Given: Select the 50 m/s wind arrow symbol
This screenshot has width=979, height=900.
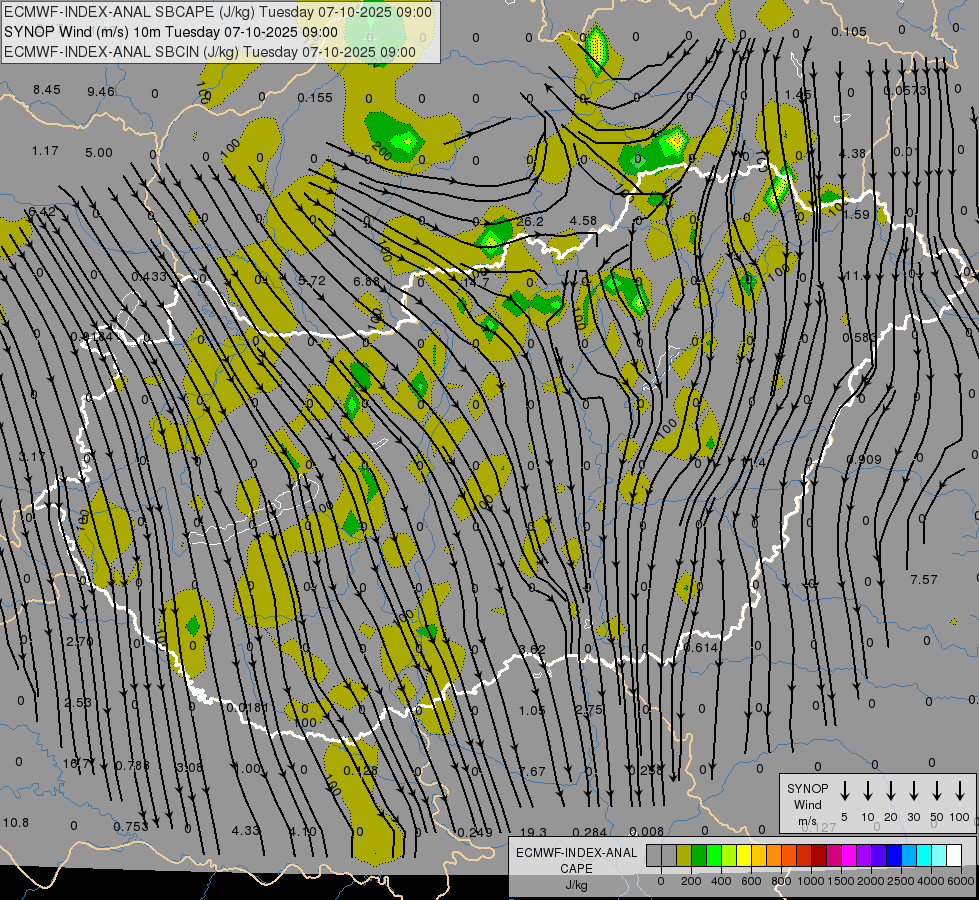Looking at the screenshot, I should pyautogui.click(x=937, y=791).
